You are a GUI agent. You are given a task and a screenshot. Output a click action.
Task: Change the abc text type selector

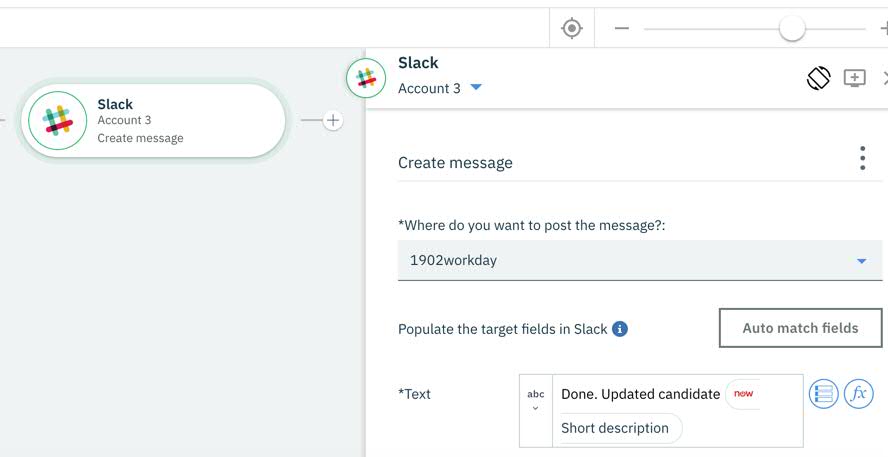536,400
